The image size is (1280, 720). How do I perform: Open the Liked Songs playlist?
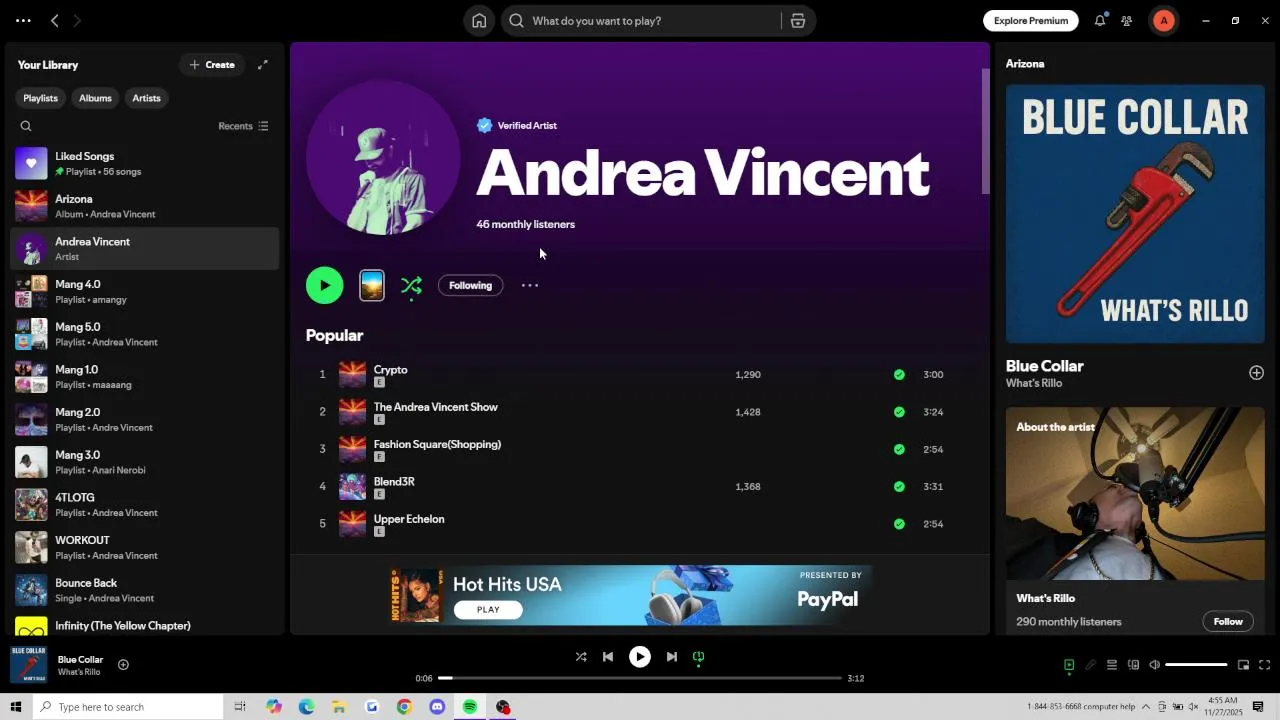pos(145,163)
